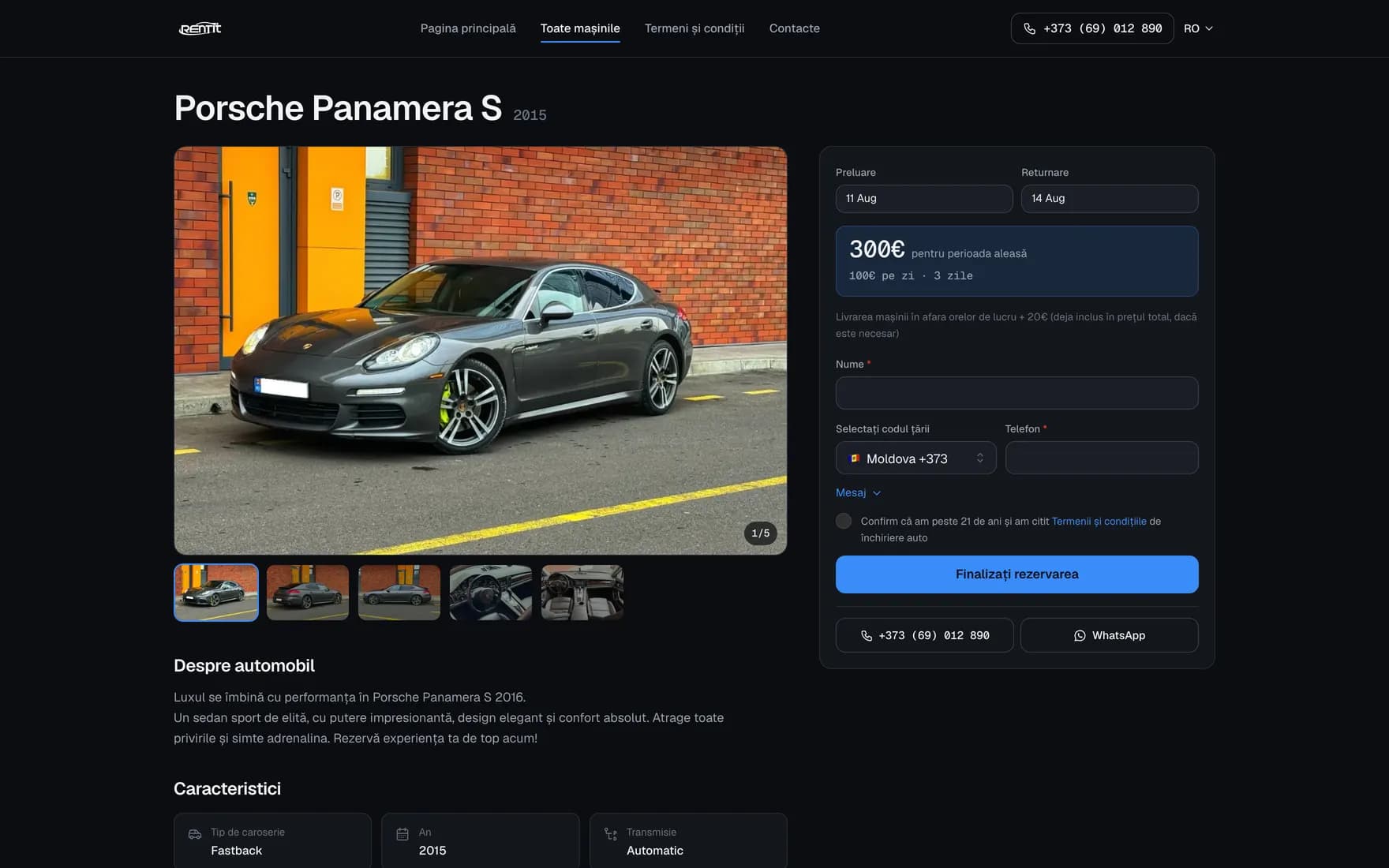Click the calendar icon beside An

click(402, 834)
